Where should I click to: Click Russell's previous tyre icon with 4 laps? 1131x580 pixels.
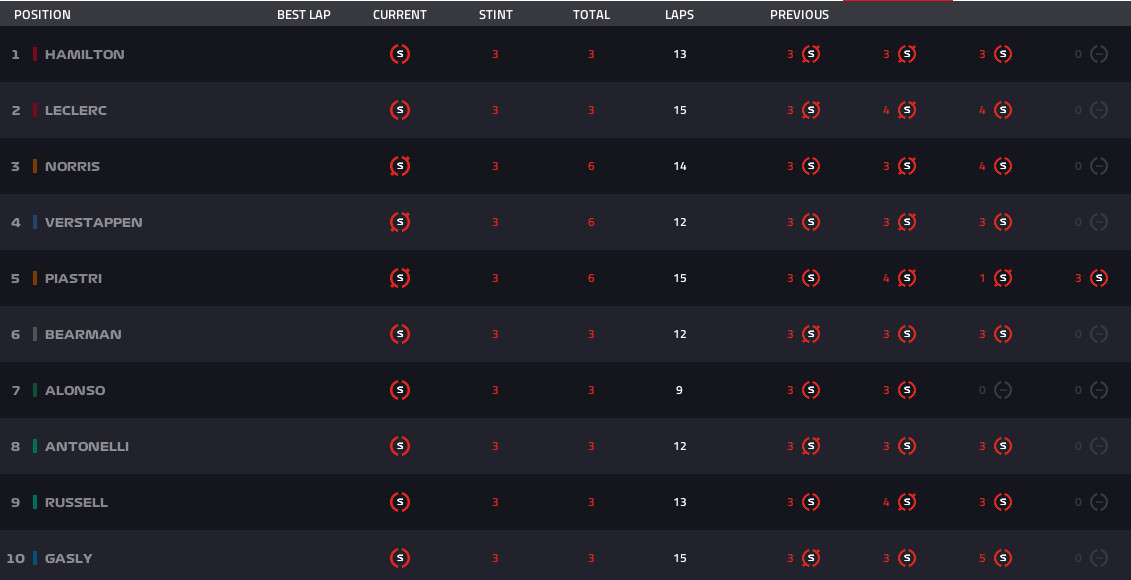(x=907, y=502)
